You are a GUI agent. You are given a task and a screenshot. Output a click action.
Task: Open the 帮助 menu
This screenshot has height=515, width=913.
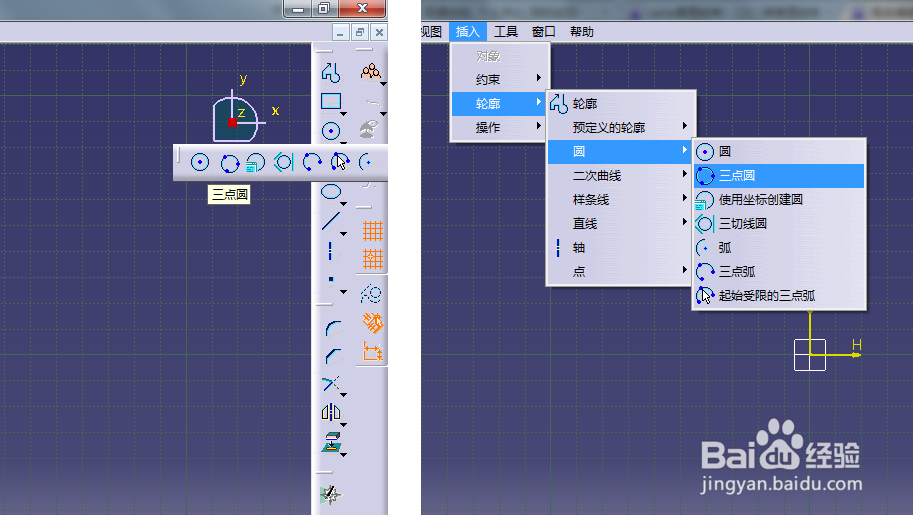[x=581, y=31]
